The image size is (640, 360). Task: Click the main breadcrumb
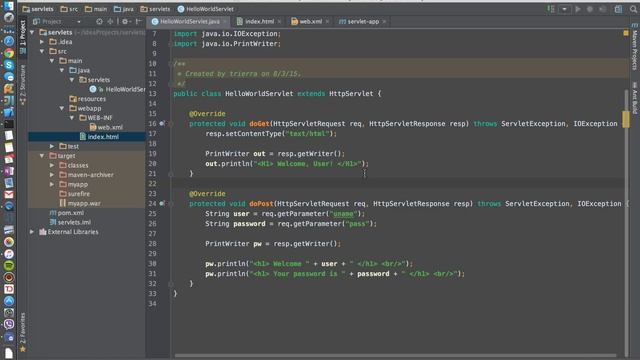pos(96,9)
